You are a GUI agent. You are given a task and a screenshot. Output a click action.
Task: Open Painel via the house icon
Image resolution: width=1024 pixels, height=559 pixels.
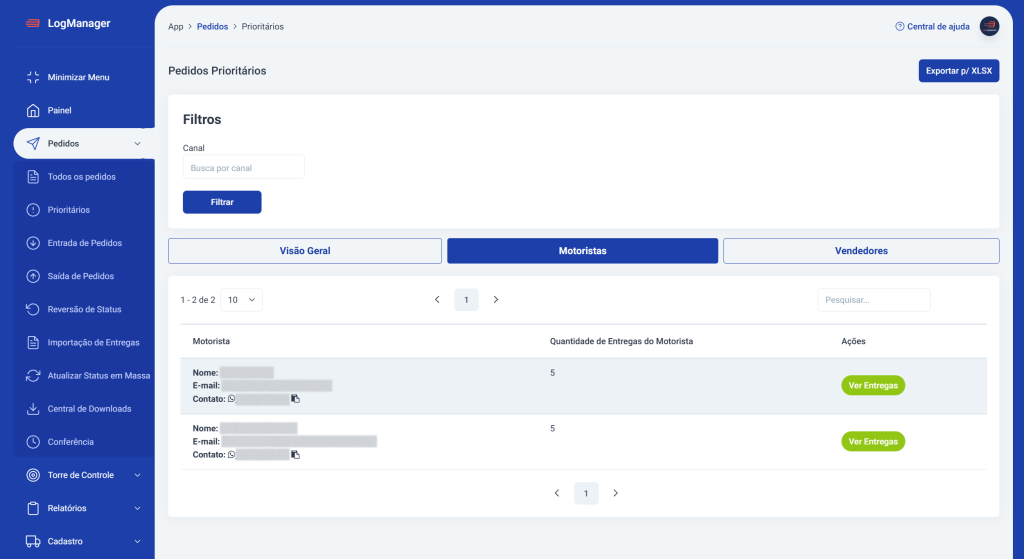tap(32, 110)
